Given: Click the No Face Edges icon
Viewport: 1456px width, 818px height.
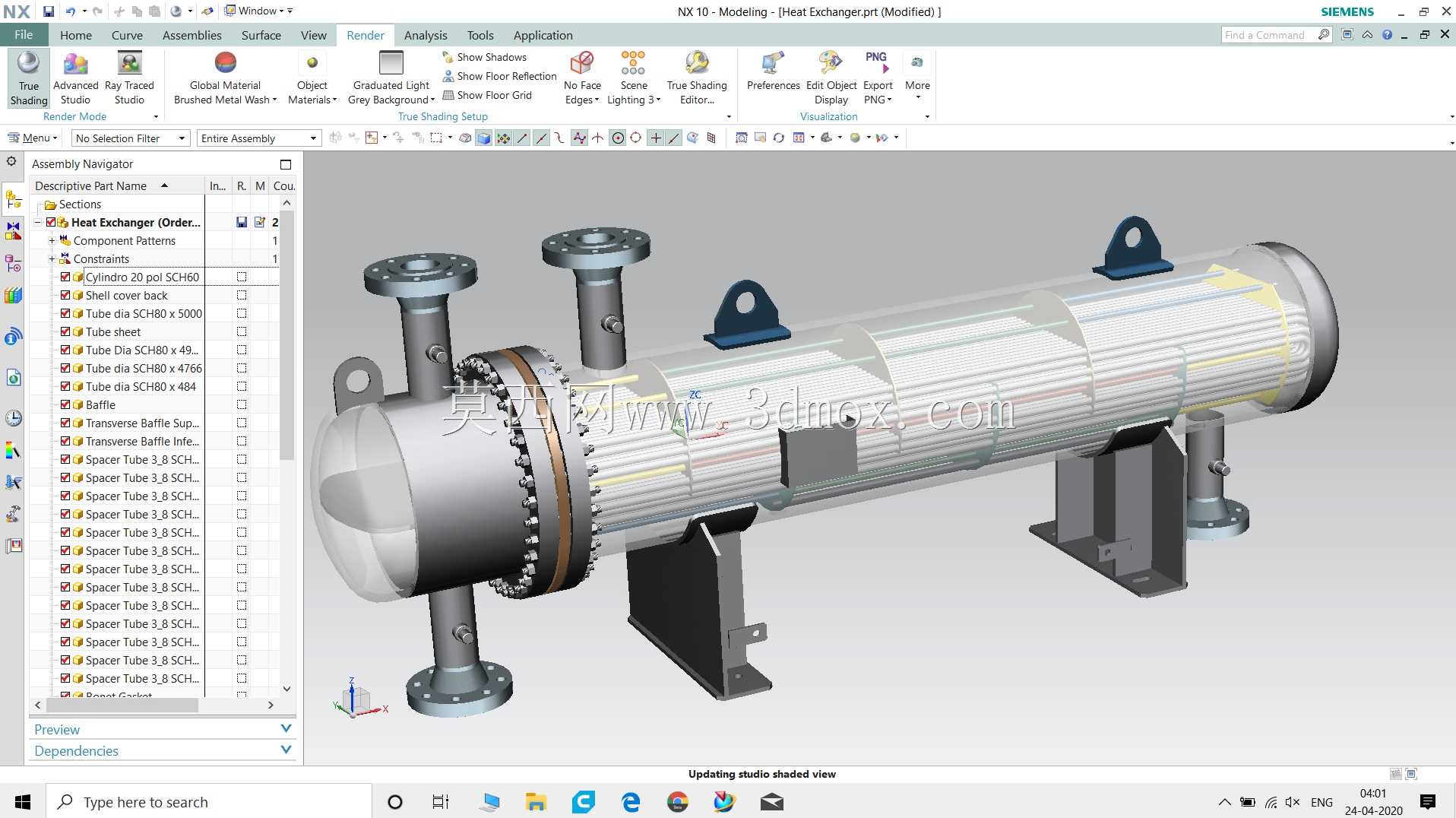Looking at the screenshot, I should pos(582,63).
